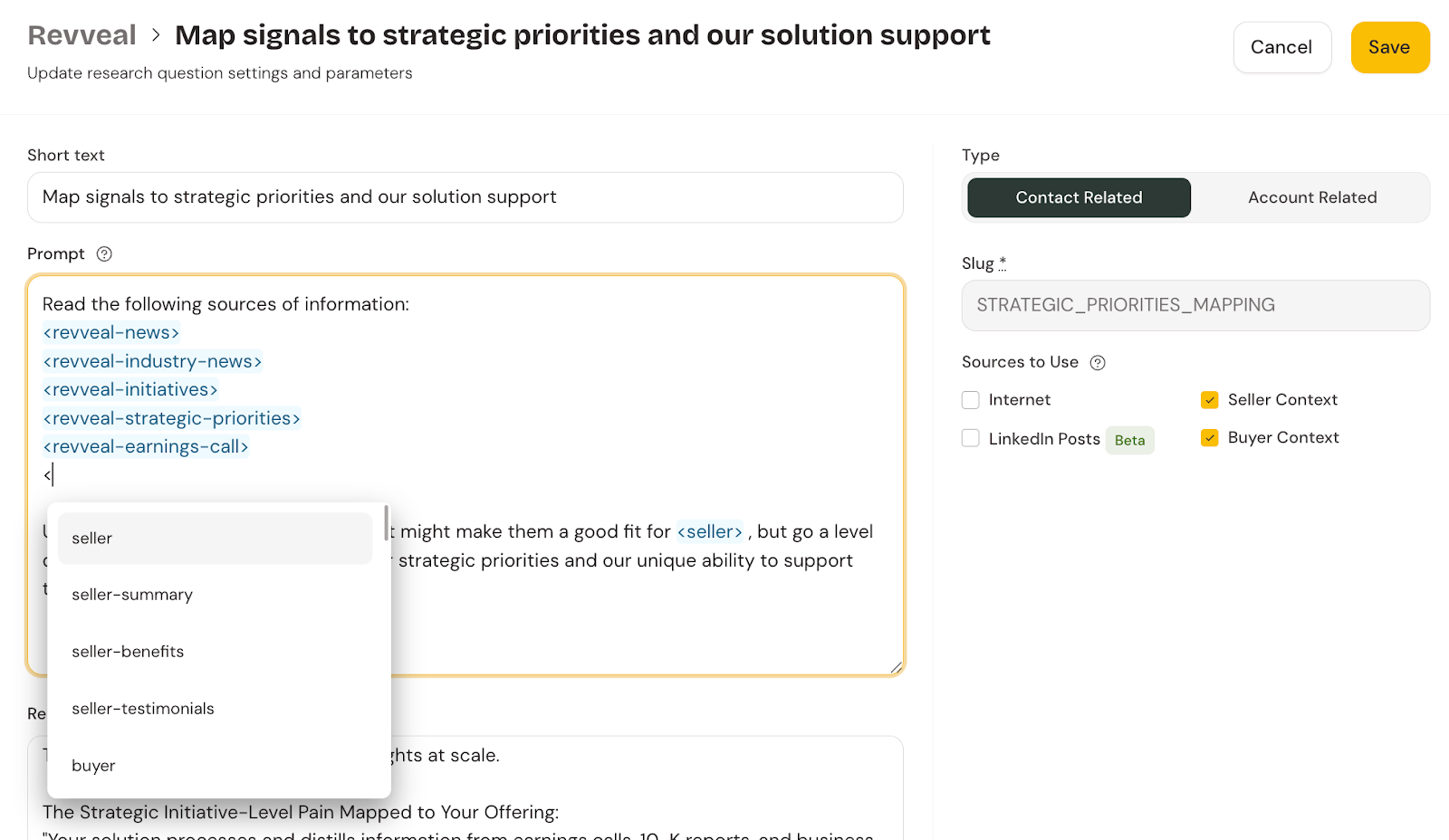The height and width of the screenshot is (840, 1449).
Task: Uncheck the Seller Context checkbox
Action: [1209, 400]
